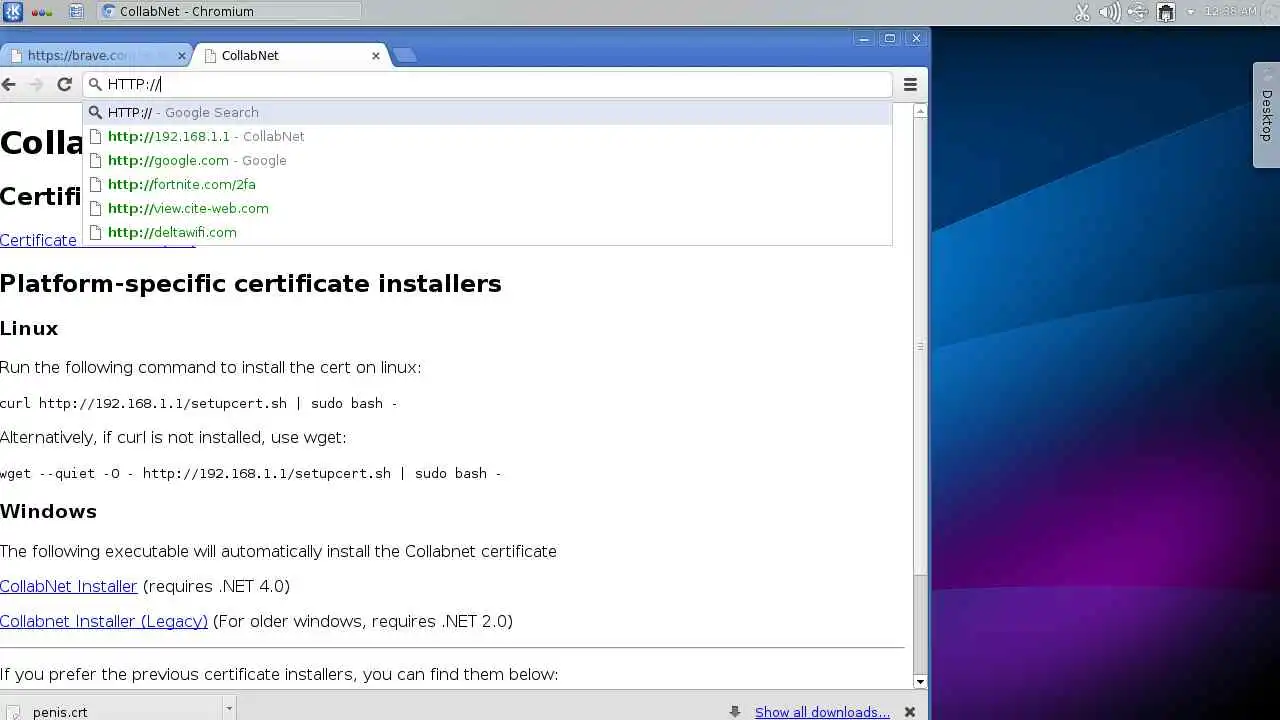The height and width of the screenshot is (720, 1280).
Task: Click the curl setupcert.sh command text
Action: pyautogui.click(x=198, y=403)
